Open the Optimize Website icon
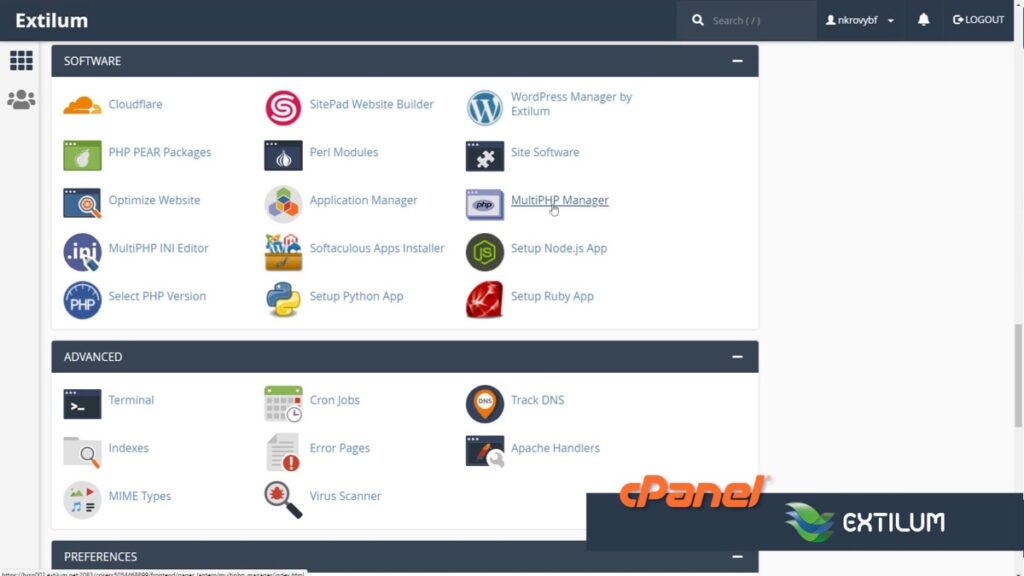This screenshot has height=576, width=1024. (x=82, y=203)
